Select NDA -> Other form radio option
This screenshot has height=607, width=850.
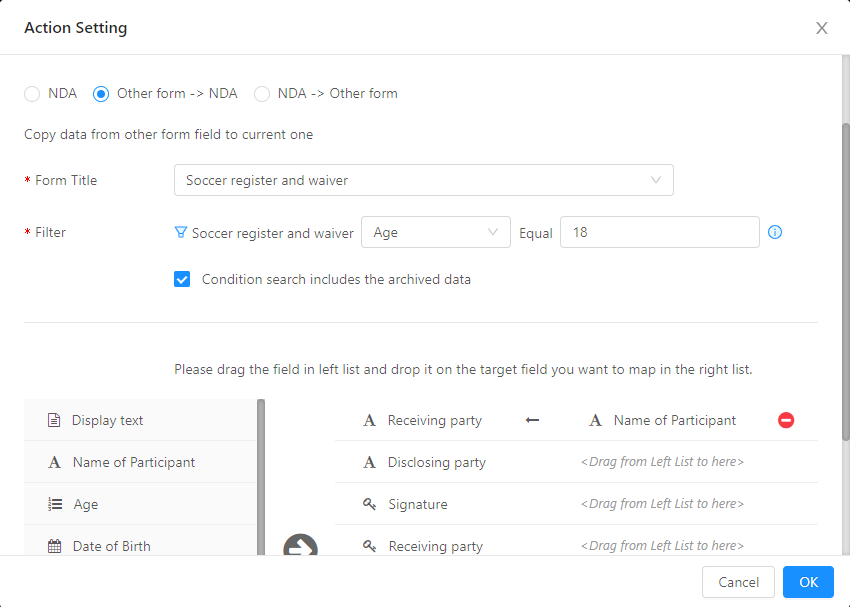pos(262,94)
